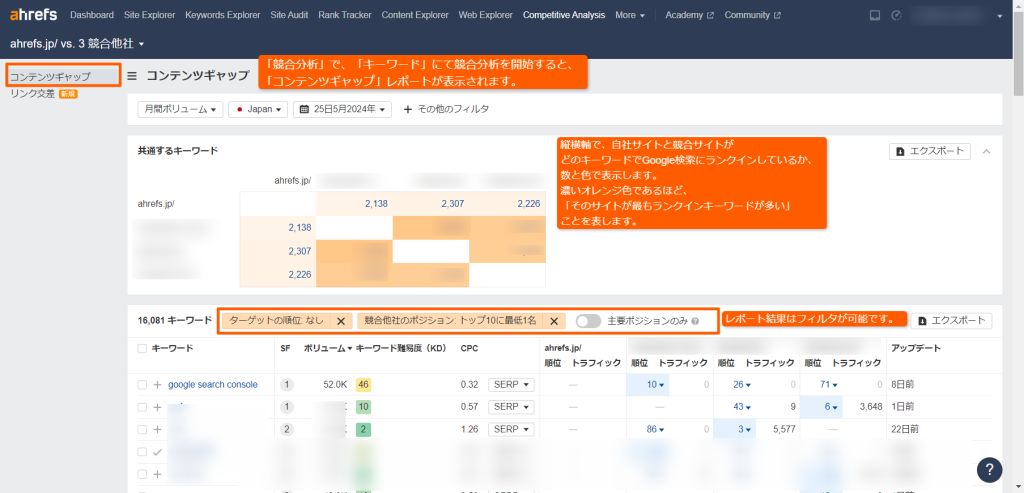Open Keywords Explorer

click(223, 15)
